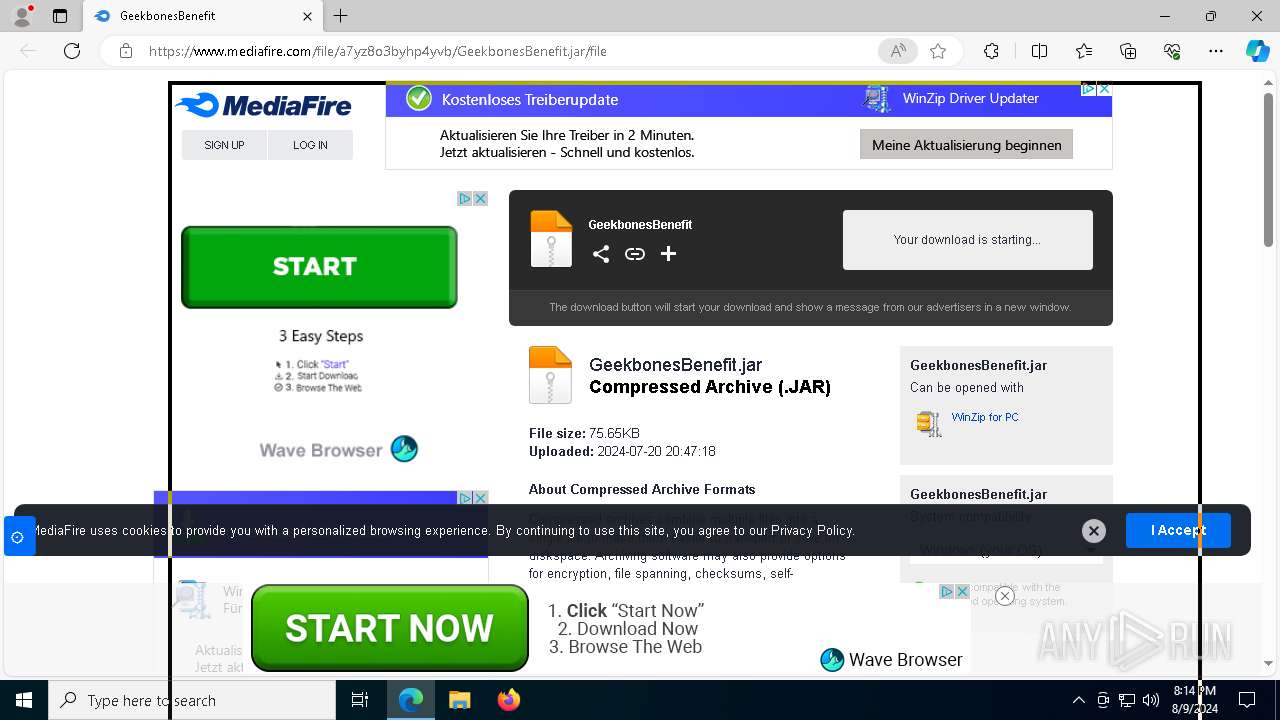Screen dimensions: 1280x720
Task: Click the taskbar search box
Action: click(x=192, y=700)
